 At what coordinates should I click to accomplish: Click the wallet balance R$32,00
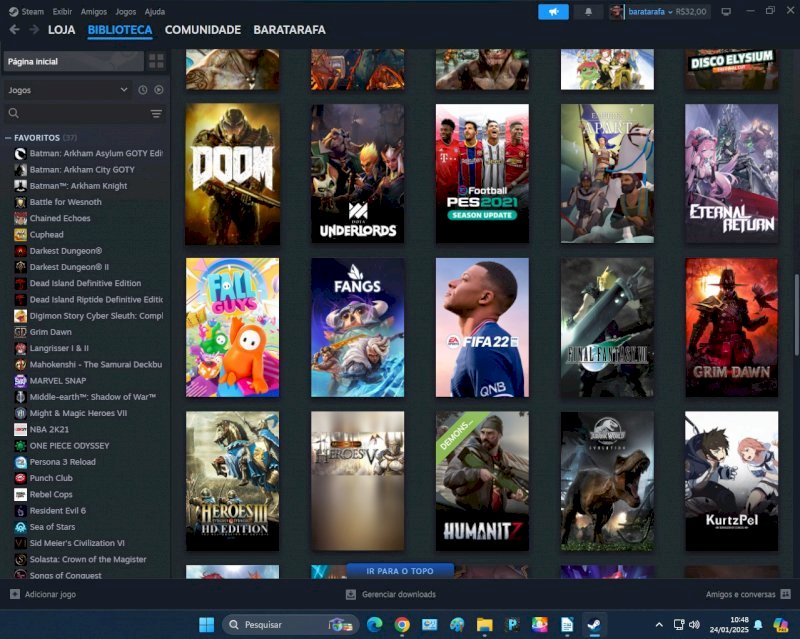coord(691,12)
